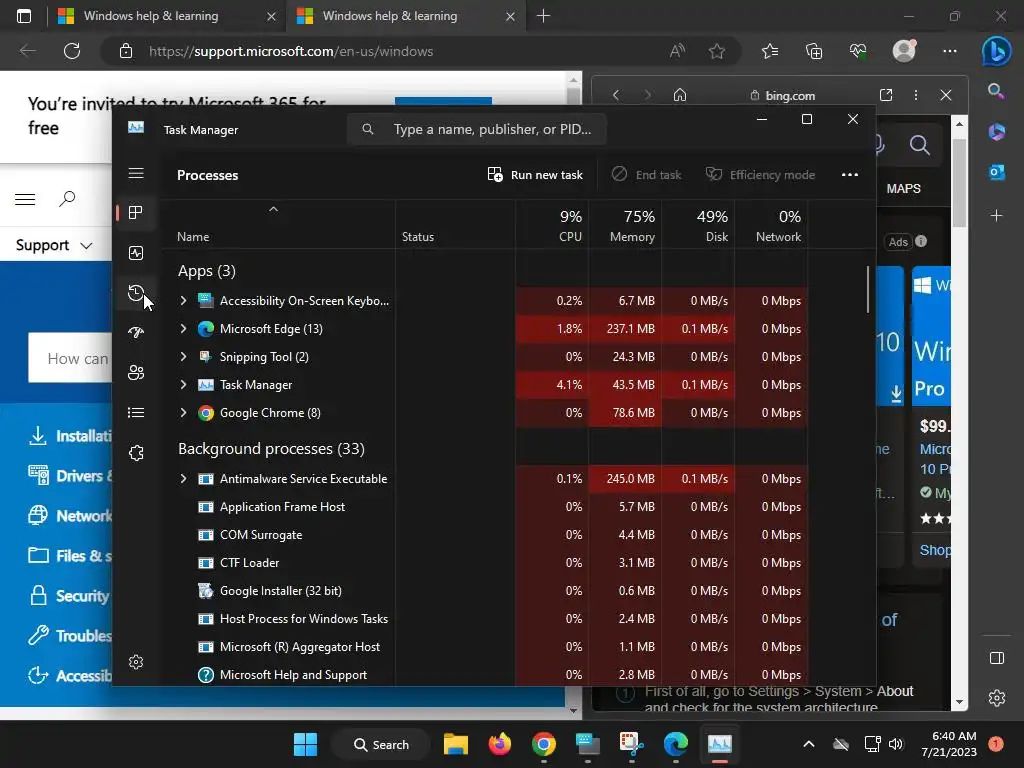The height and width of the screenshot is (768, 1024).
Task: Click the Task Manager process list scrollbar
Action: (868, 289)
